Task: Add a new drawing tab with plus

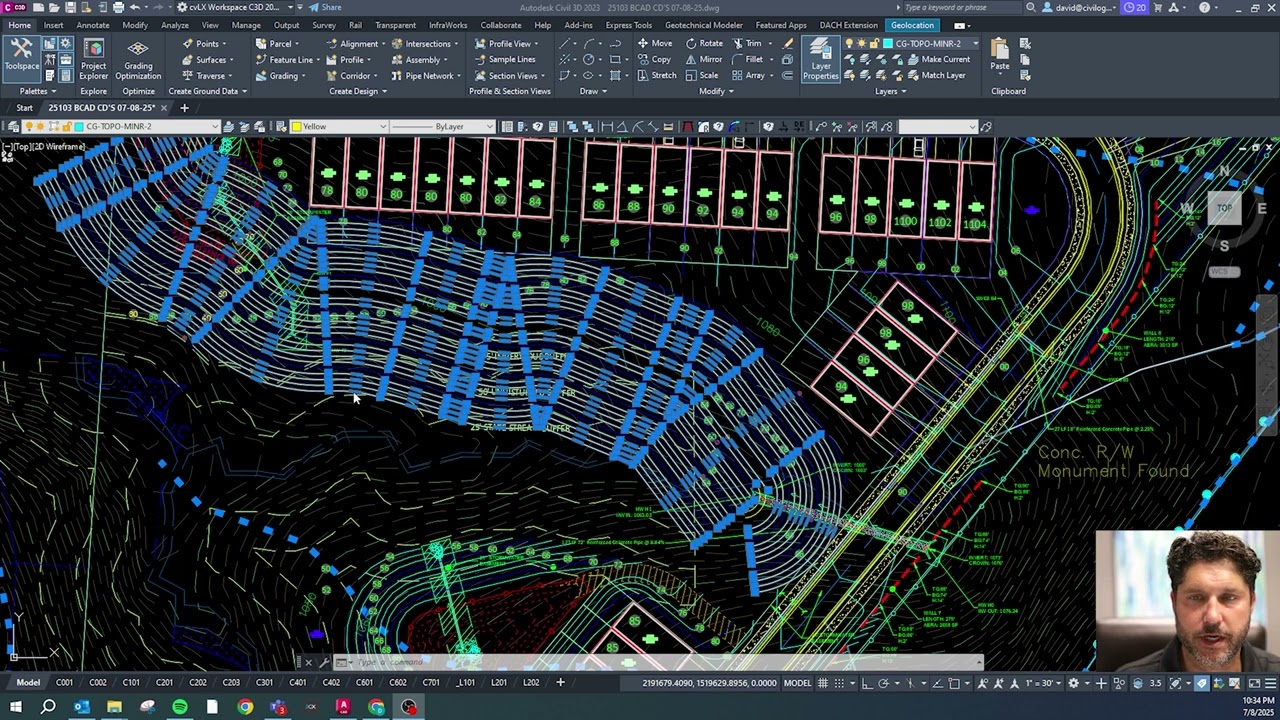Action: click(x=184, y=108)
